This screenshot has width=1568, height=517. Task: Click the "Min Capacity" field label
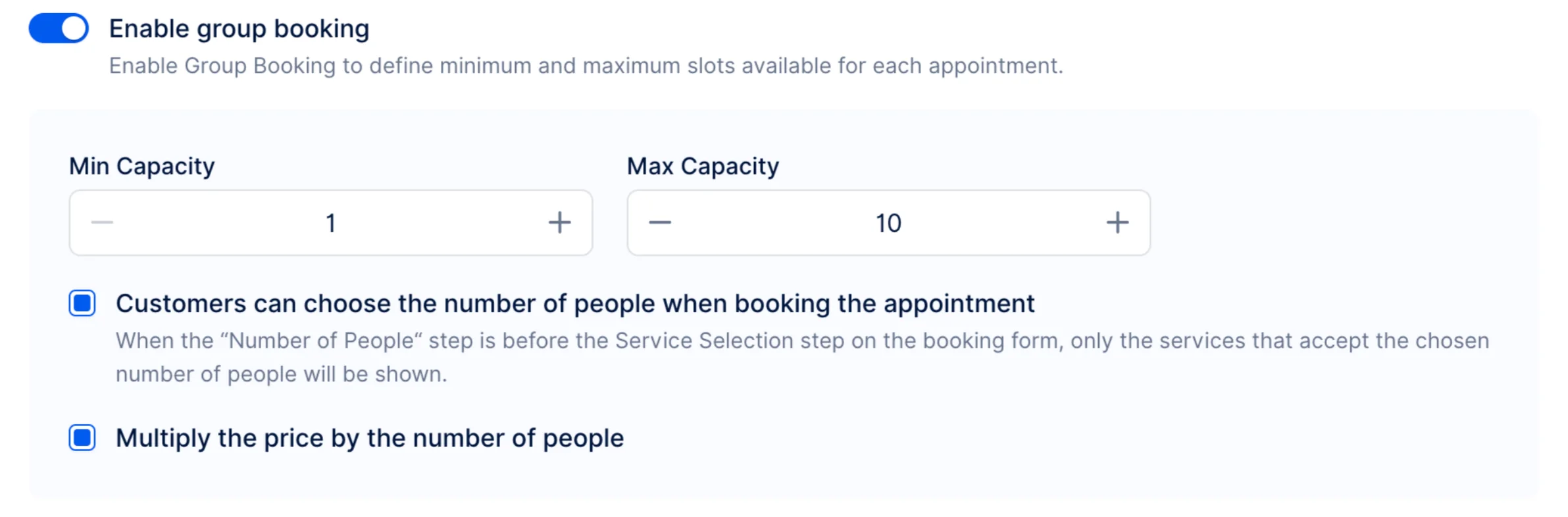(141, 166)
